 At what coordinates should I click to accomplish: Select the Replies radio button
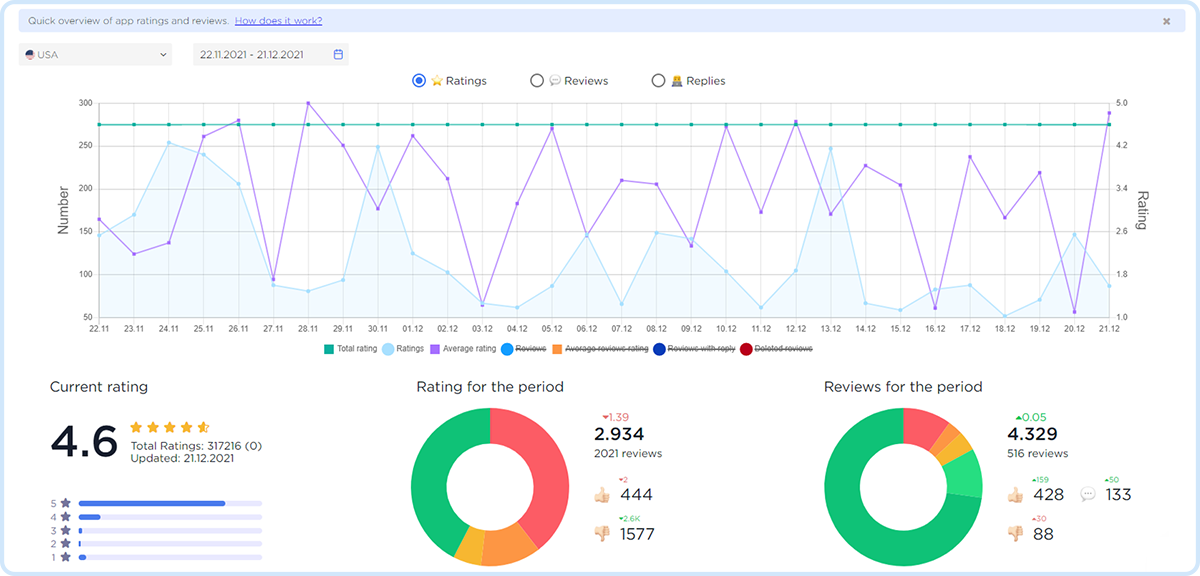click(x=658, y=81)
